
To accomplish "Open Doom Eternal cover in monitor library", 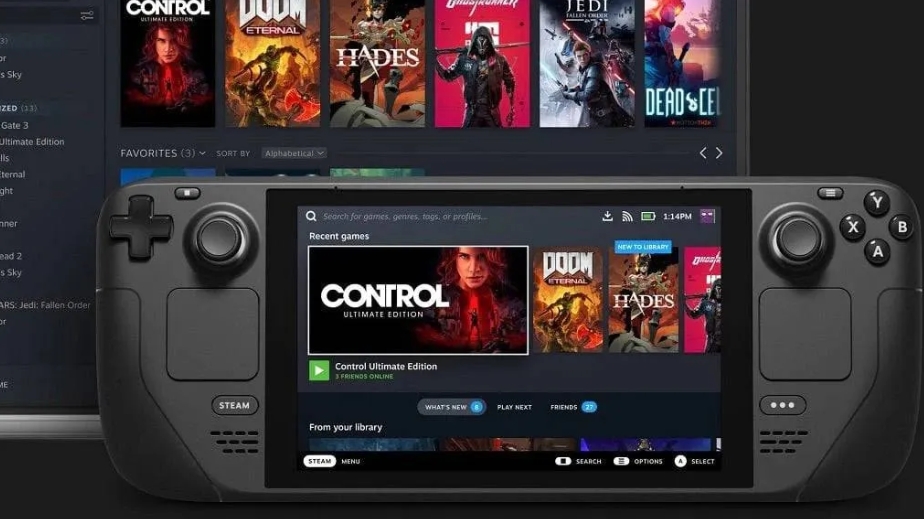I will (x=272, y=63).
